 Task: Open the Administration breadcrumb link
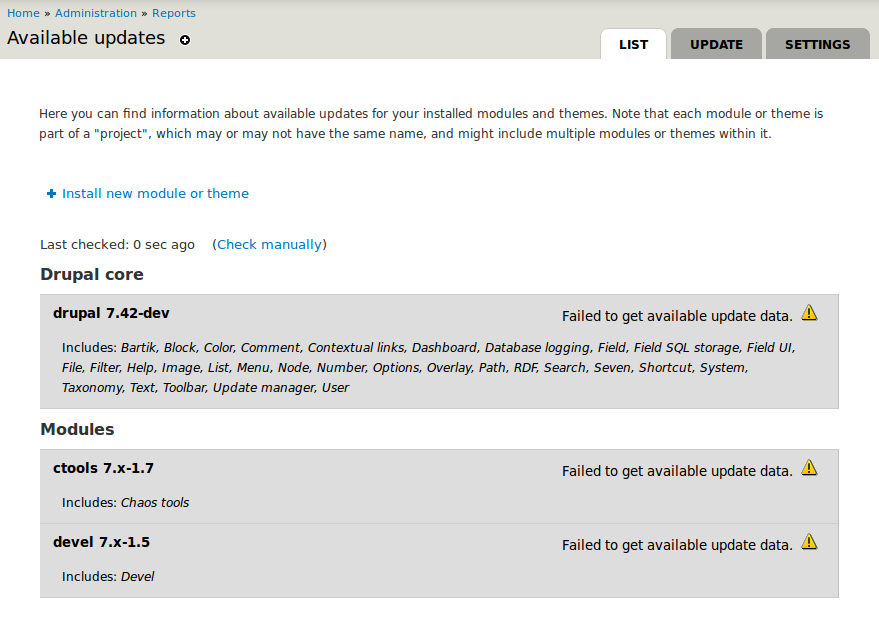click(96, 13)
